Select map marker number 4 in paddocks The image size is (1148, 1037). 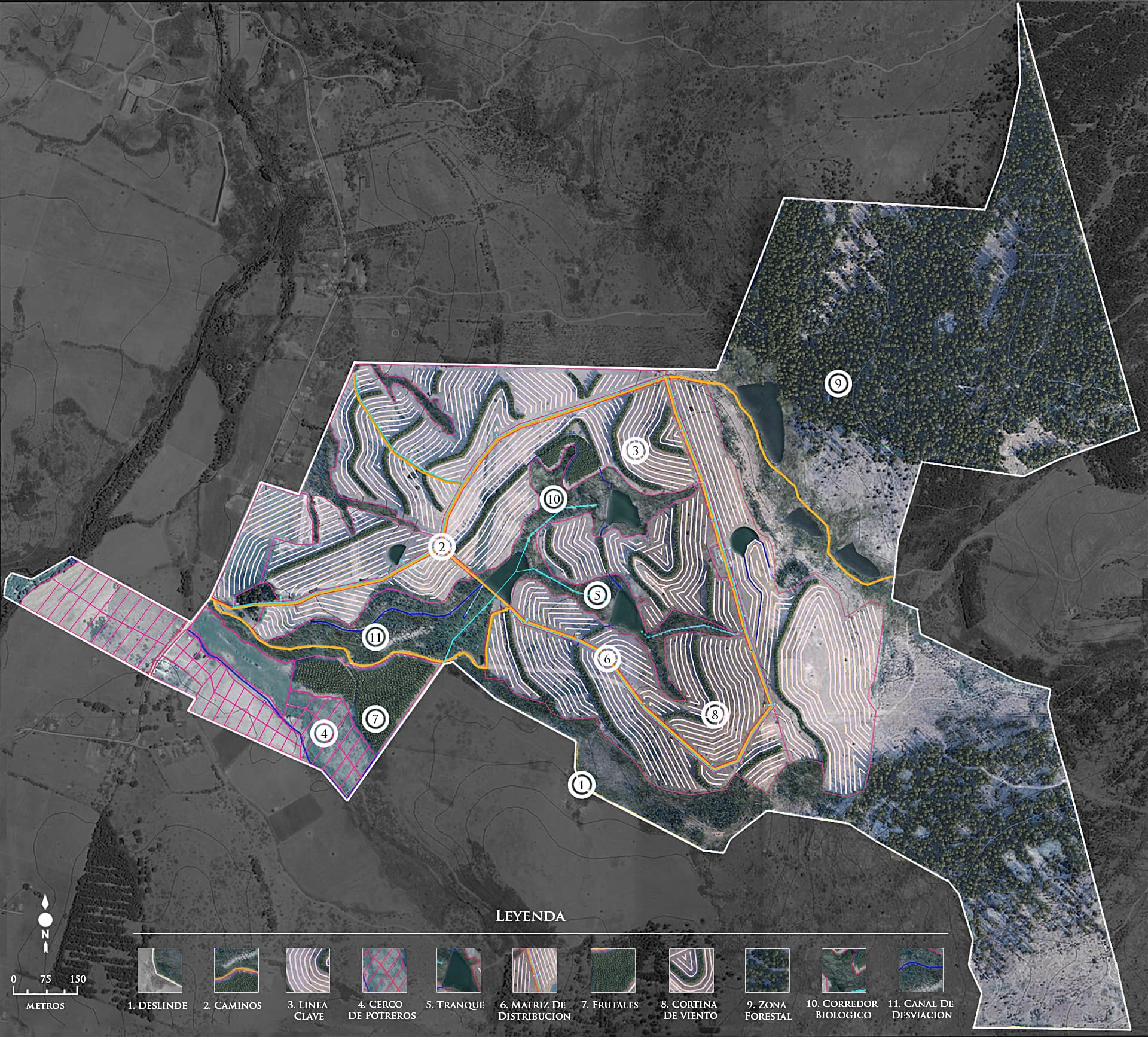pos(323,733)
